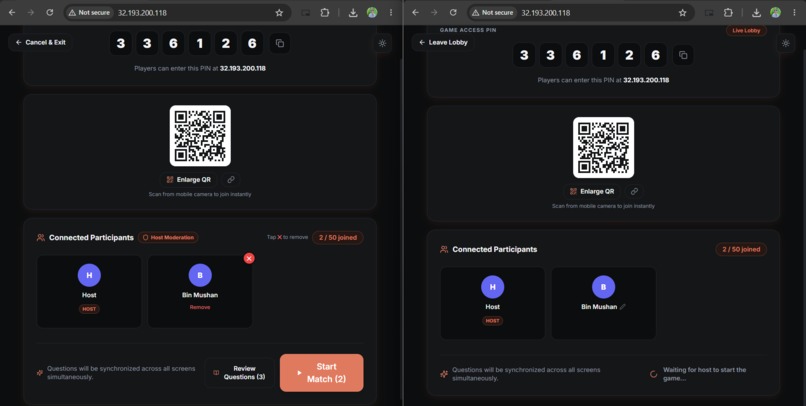Go back in the left browser window

(12, 12)
